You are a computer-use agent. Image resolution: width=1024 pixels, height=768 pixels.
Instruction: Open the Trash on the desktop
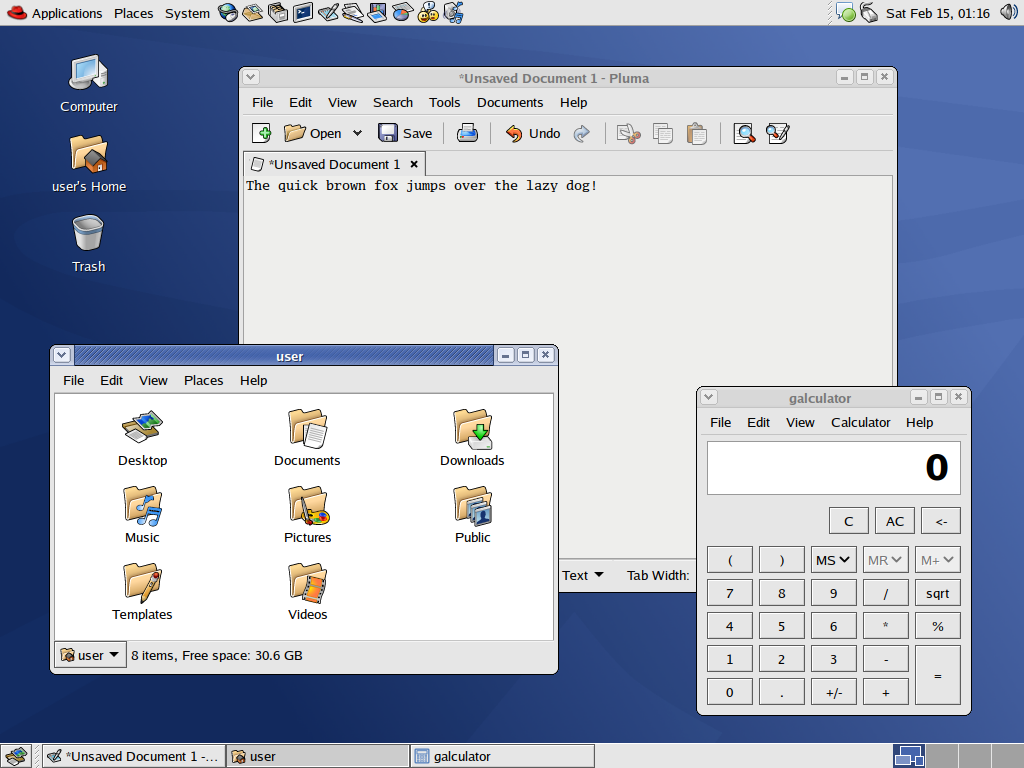click(88, 244)
